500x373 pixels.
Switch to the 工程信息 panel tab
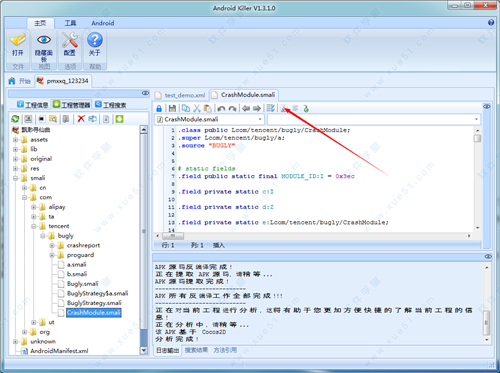tap(33, 105)
